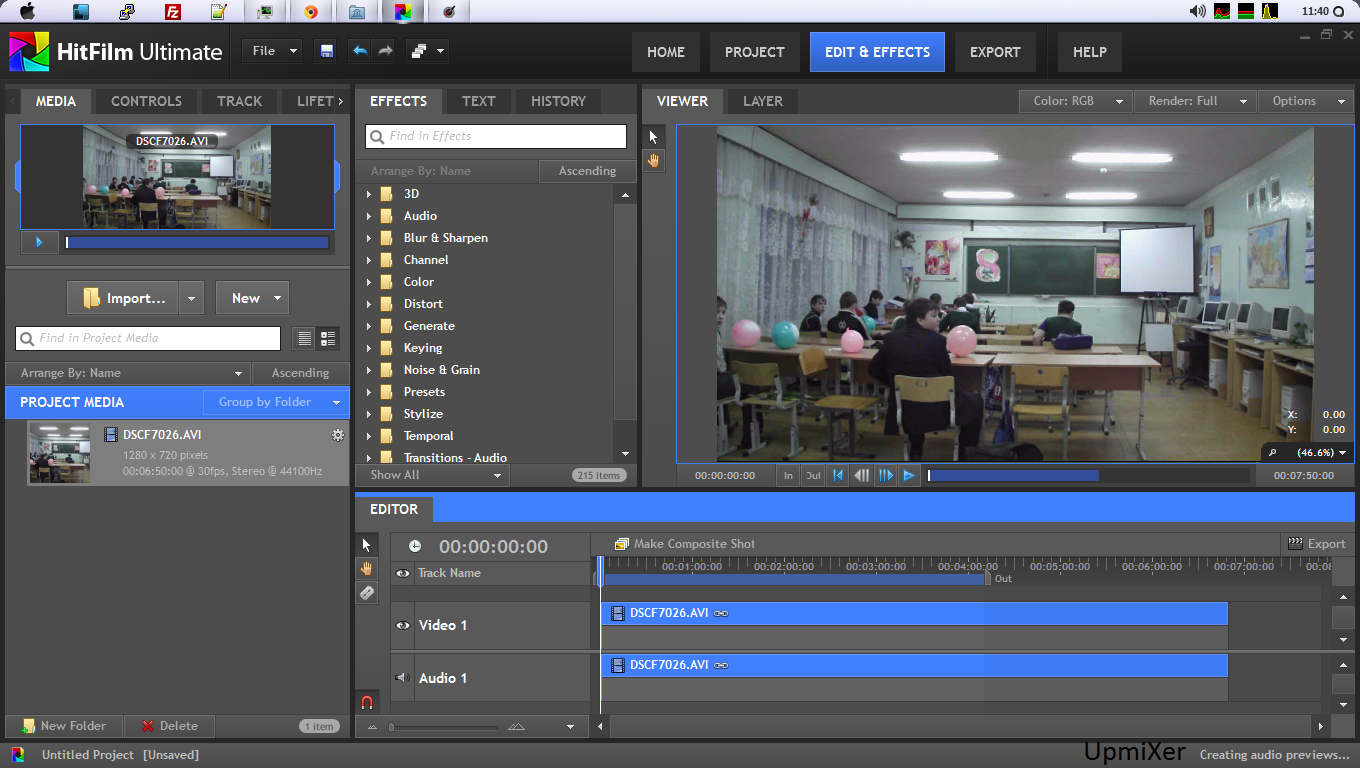Click the Undo arrow icon
This screenshot has width=1360, height=768.
pos(359,51)
